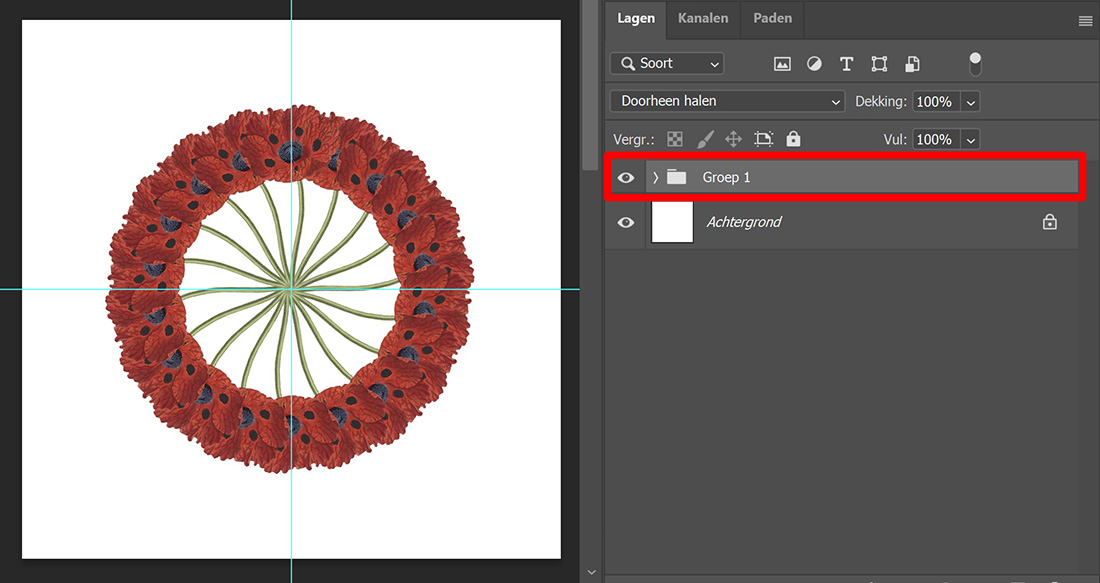1100x583 pixels.
Task: Expand the Groep 1 group contents
Action: pos(654,177)
